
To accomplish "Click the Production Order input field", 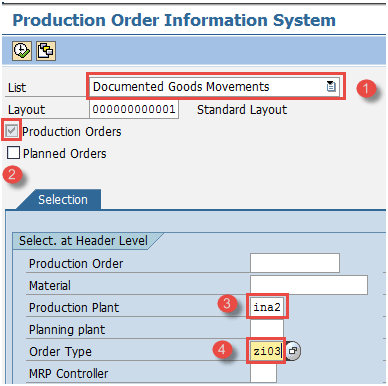I will pos(295,263).
